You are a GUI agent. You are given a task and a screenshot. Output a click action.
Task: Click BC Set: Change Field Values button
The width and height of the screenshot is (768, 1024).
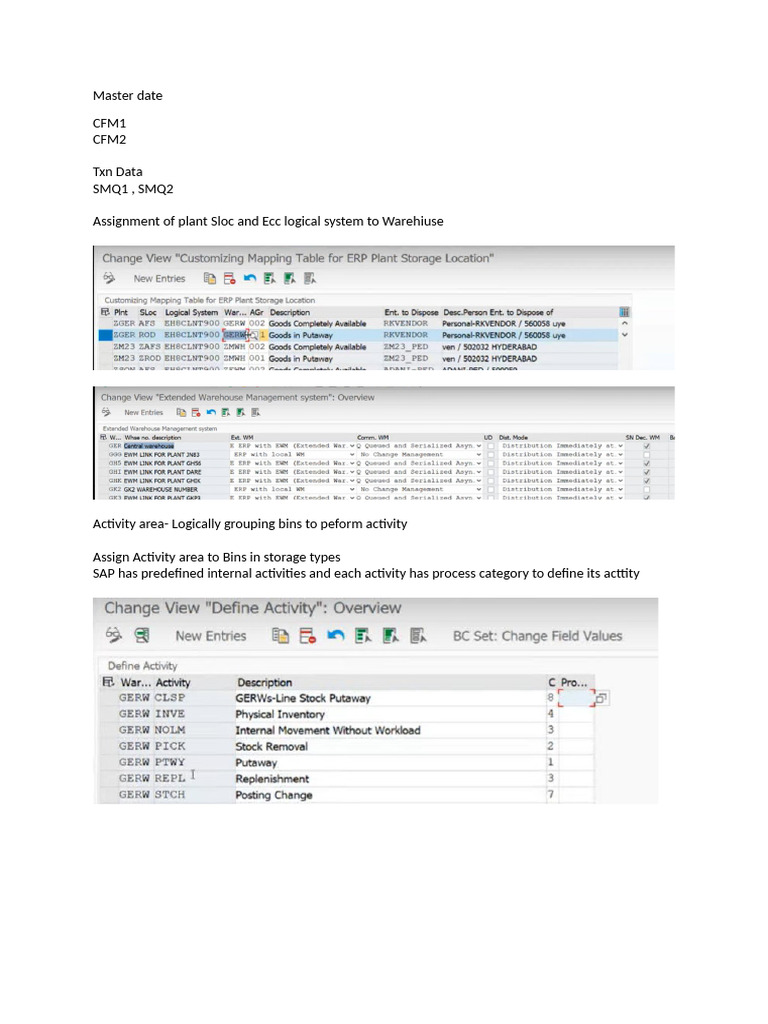pyautogui.click(x=537, y=635)
